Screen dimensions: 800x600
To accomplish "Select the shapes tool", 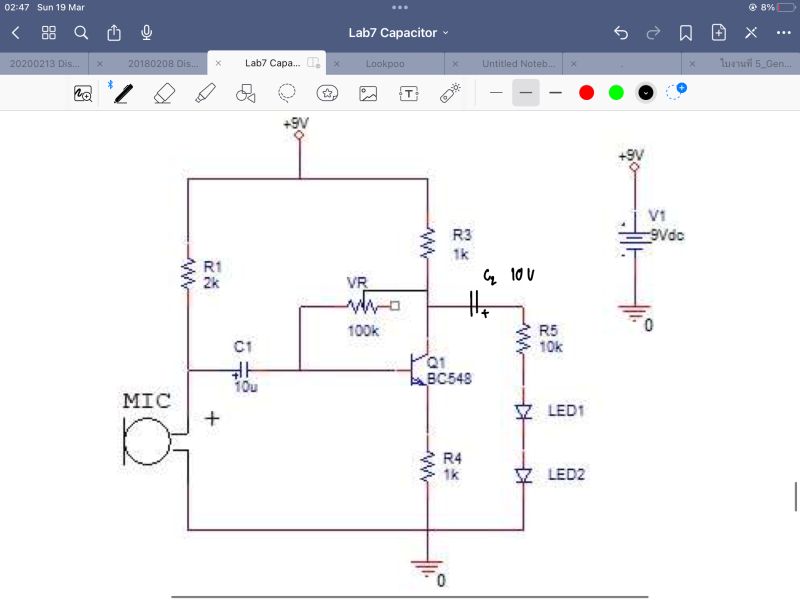I will [243, 93].
